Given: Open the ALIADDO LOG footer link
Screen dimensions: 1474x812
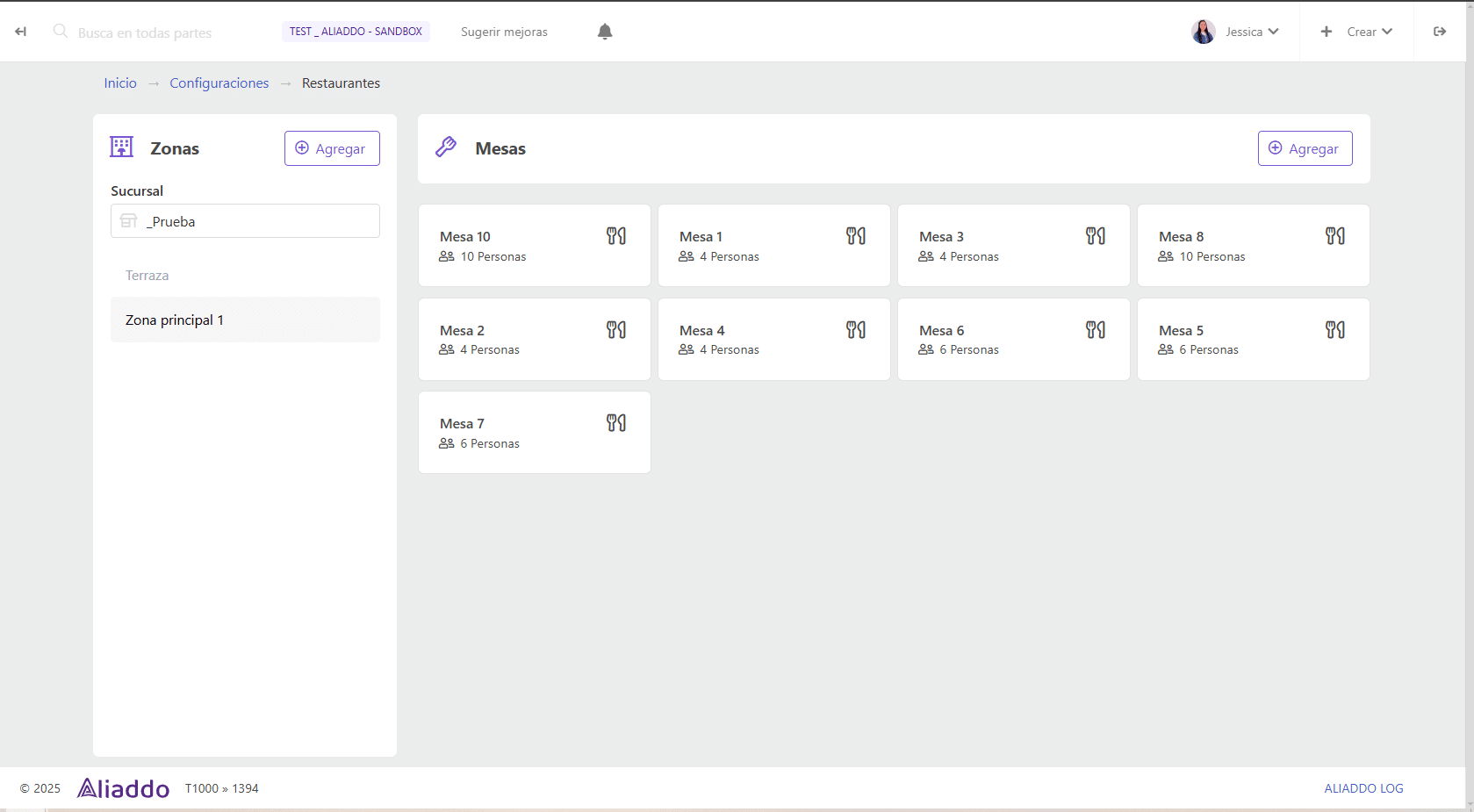Looking at the screenshot, I should click(x=1363, y=788).
